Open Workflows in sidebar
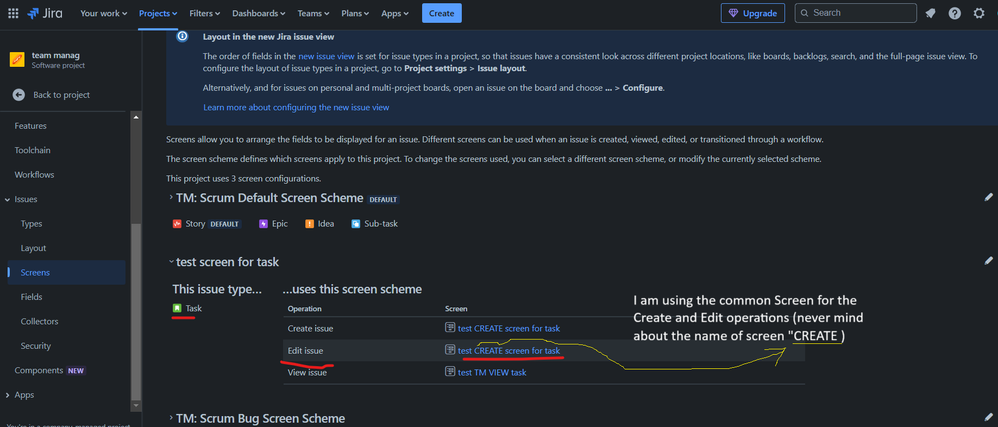Screen dimensions: 998x427 (x=34, y=174)
